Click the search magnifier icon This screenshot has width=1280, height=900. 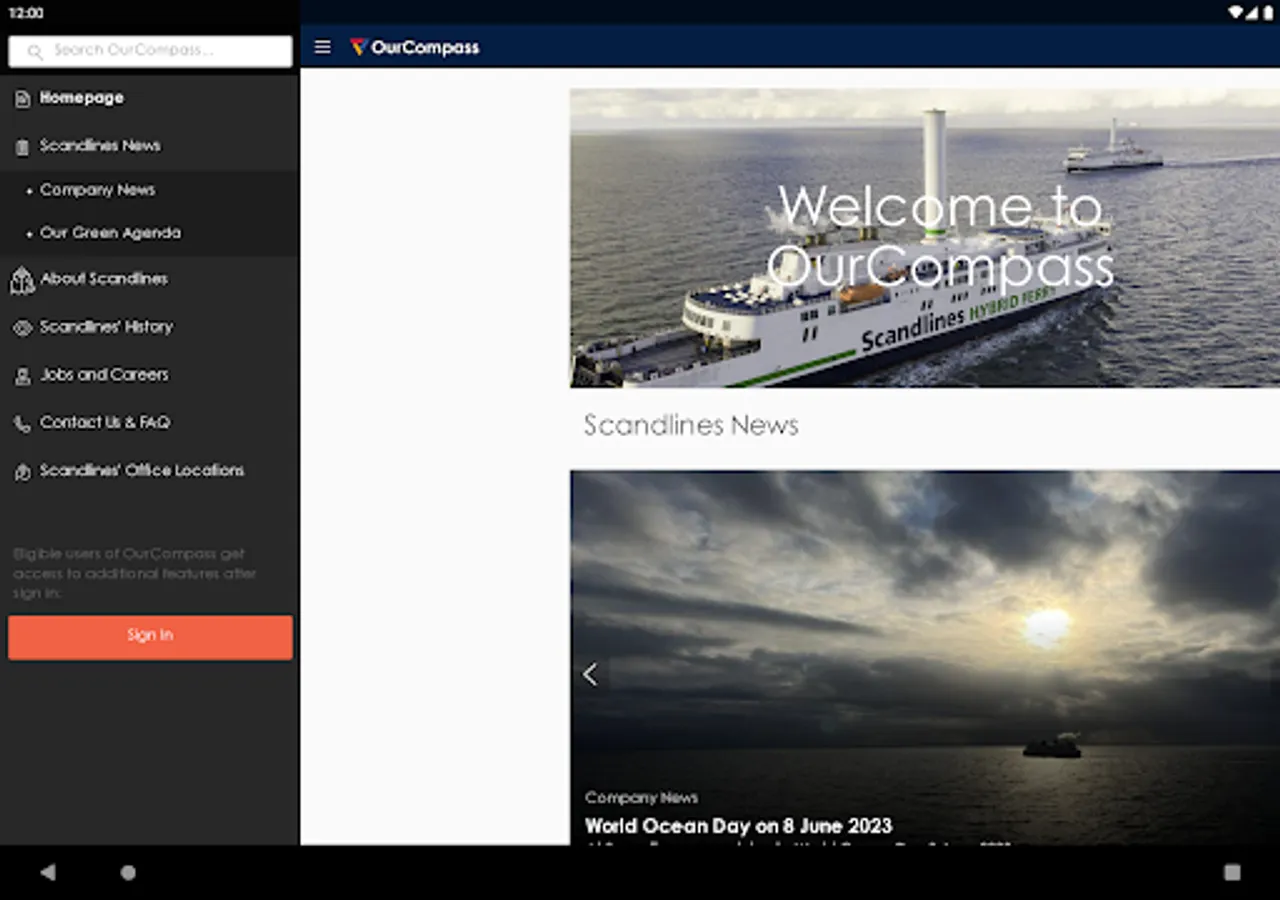[x=36, y=51]
